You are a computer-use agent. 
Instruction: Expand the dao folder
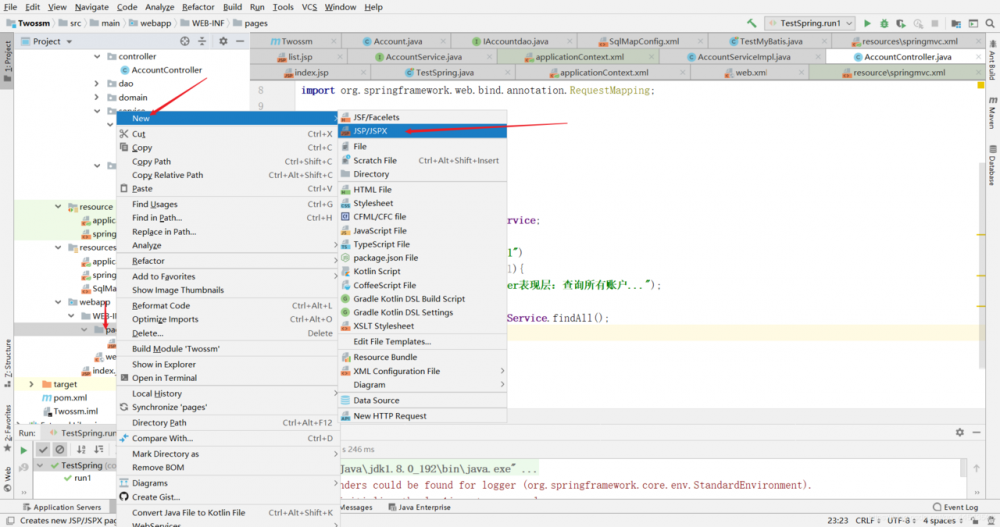98,84
